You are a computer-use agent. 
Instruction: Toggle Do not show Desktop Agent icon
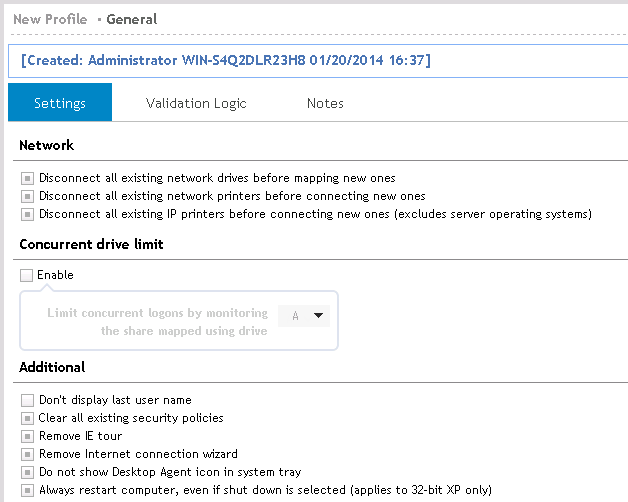coord(27,472)
